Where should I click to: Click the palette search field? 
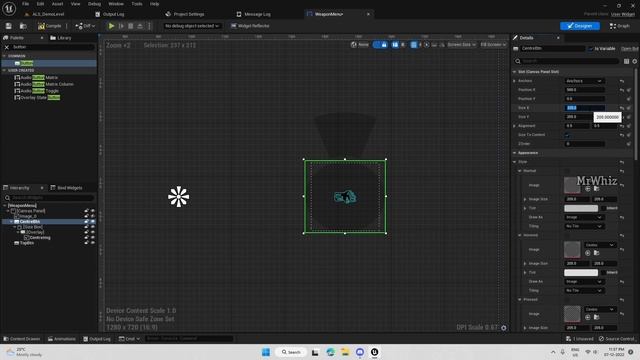coord(53,47)
